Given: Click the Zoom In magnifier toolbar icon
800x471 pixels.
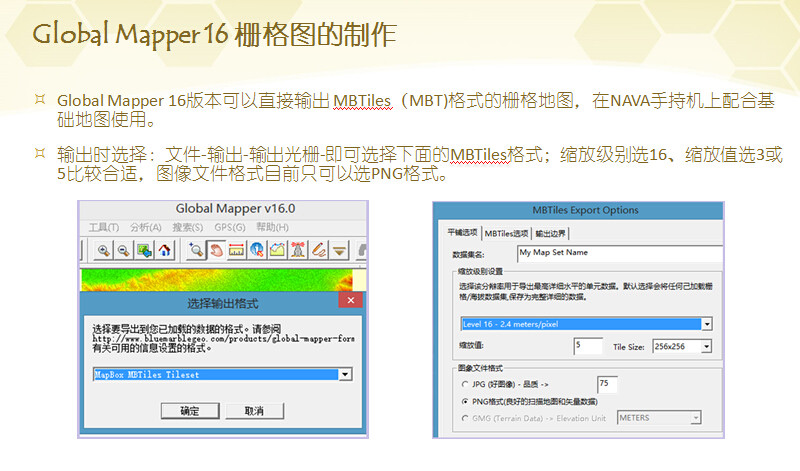Looking at the screenshot, I should click(x=104, y=251).
